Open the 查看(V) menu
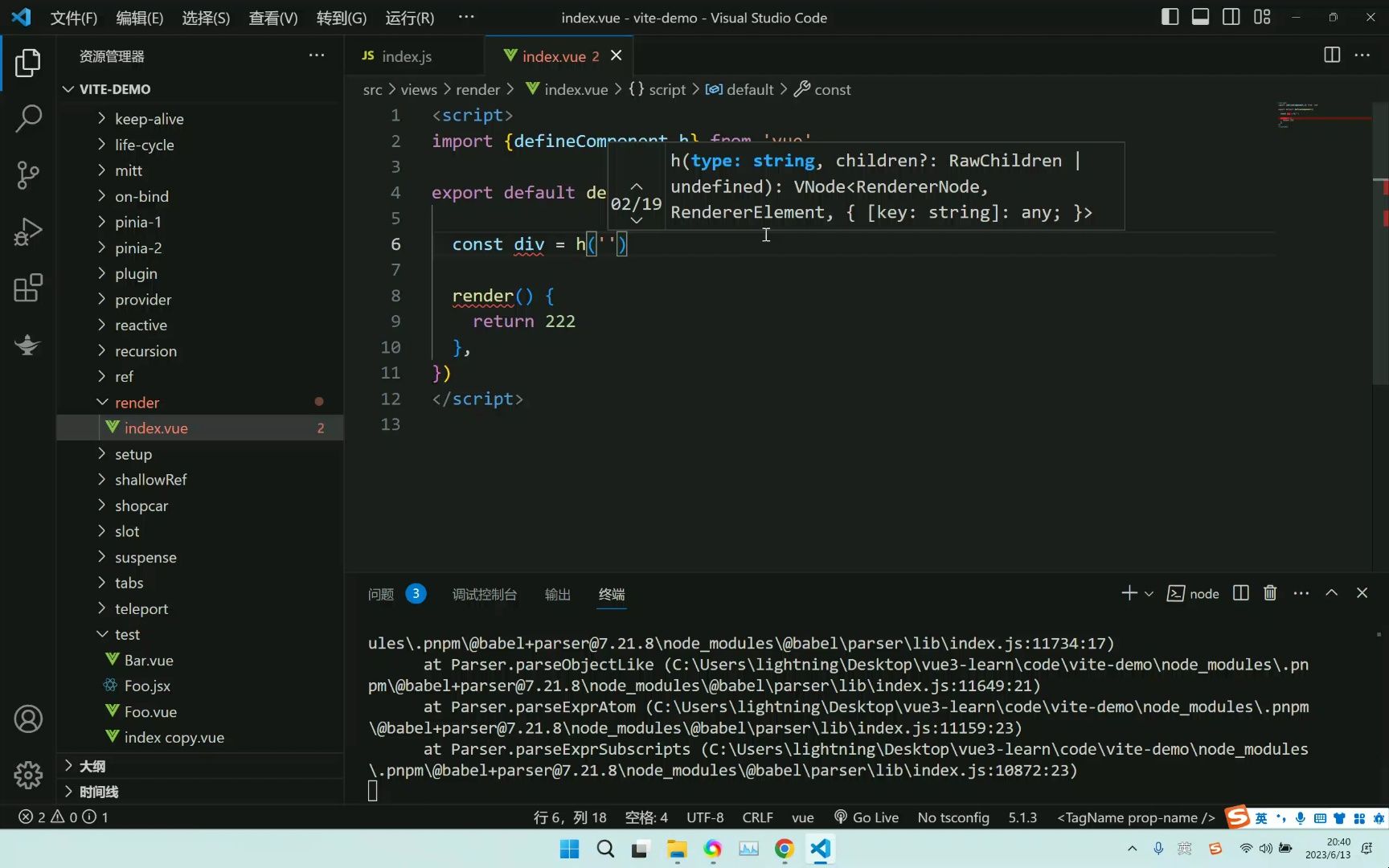Screen dimensions: 1389x868 [x=273, y=18]
